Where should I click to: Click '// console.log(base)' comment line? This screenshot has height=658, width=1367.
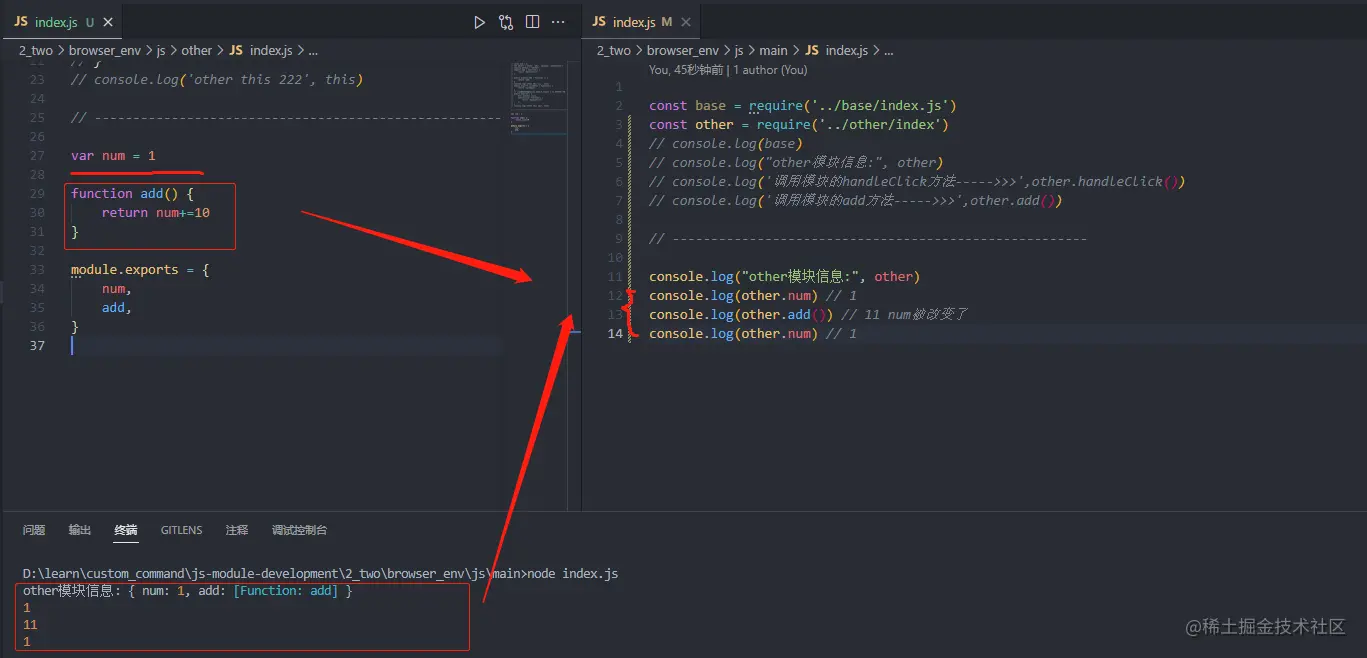[x=725, y=144]
